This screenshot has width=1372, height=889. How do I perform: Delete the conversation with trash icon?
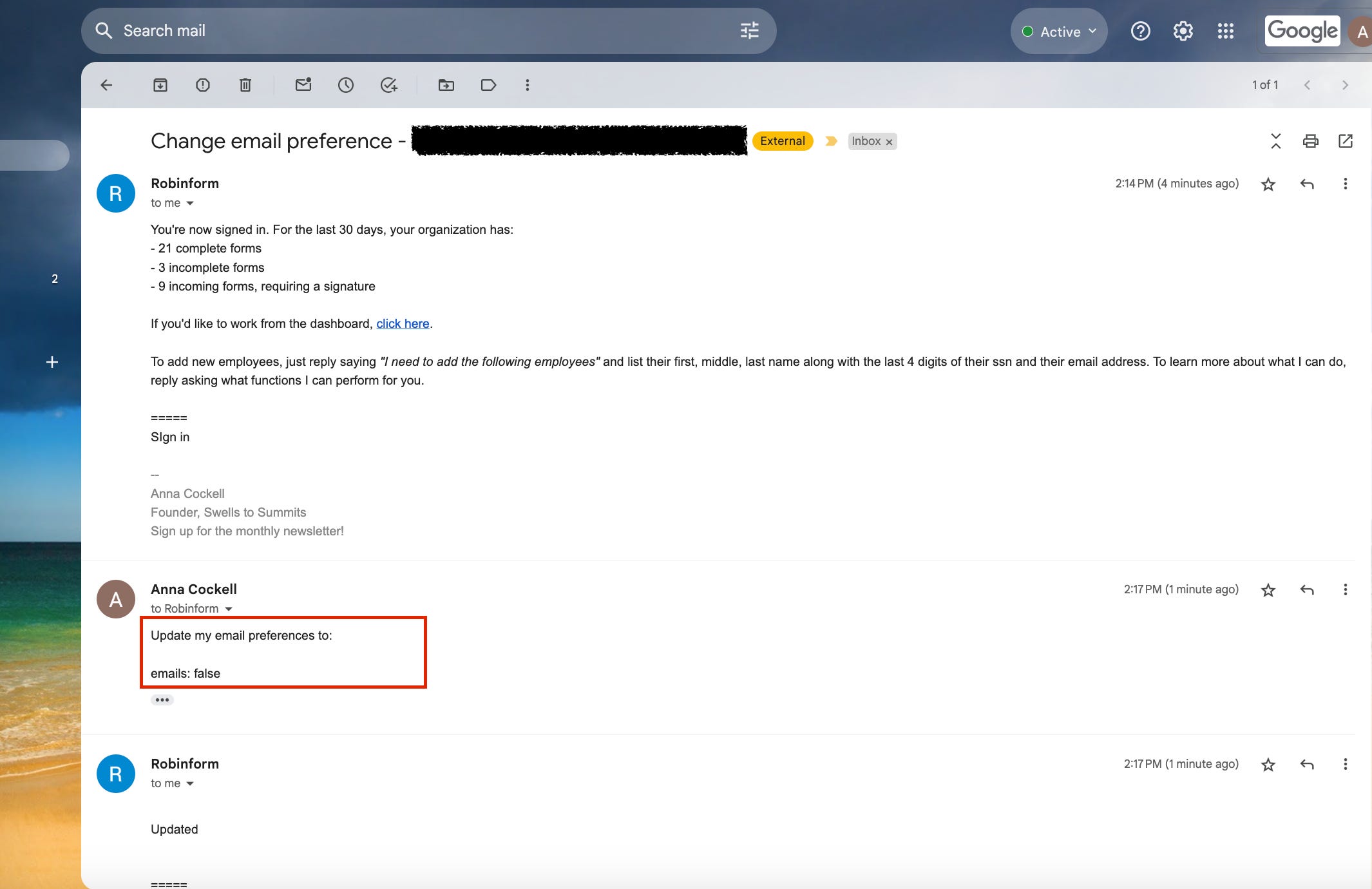click(245, 85)
